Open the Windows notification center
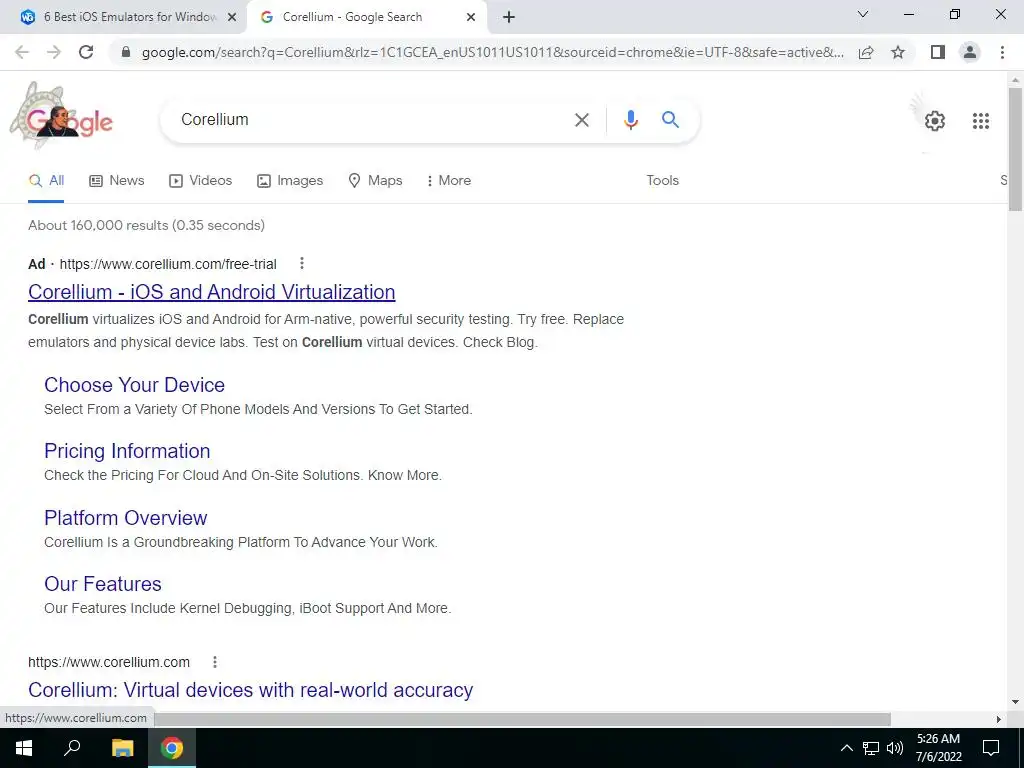Viewport: 1024px width, 768px height. click(x=991, y=748)
